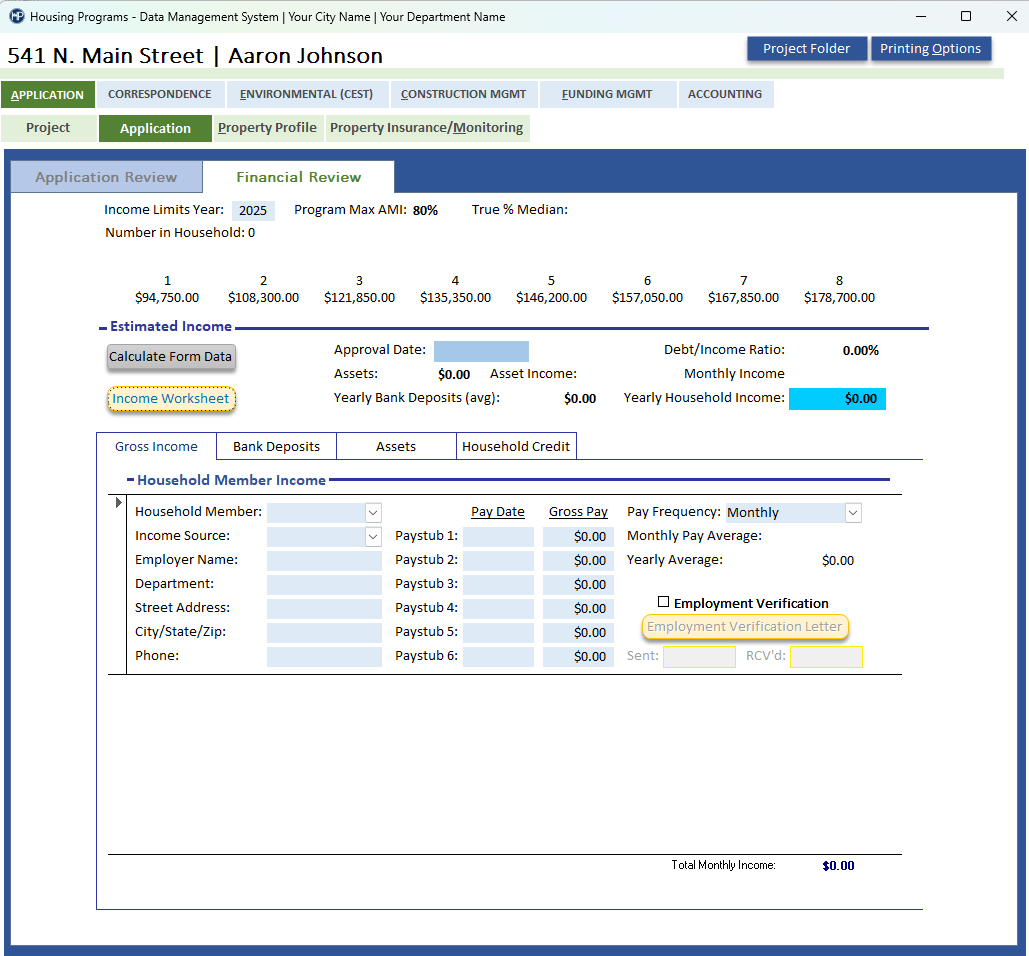The width and height of the screenshot is (1029, 956).
Task: Select the Gross Income tab
Action: [156, 446]
